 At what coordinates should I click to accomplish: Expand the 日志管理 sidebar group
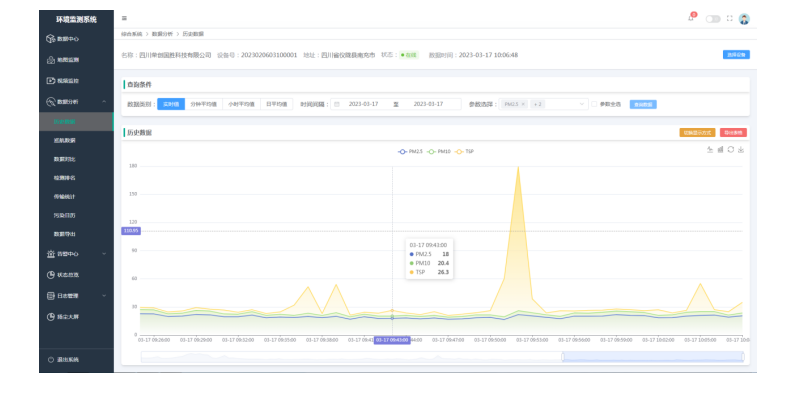point(76,296)
